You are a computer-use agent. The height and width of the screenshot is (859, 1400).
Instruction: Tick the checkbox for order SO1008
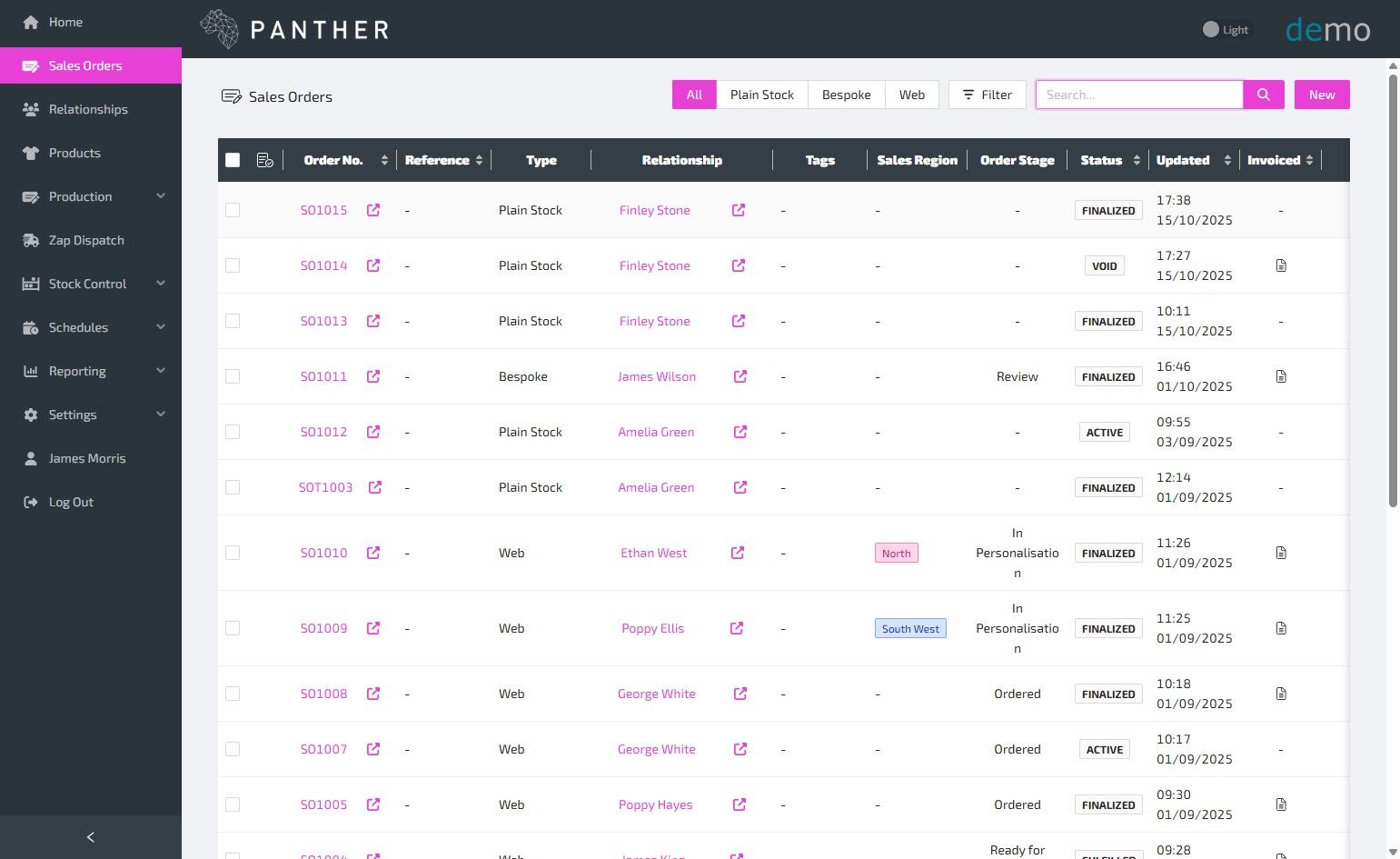233,694
